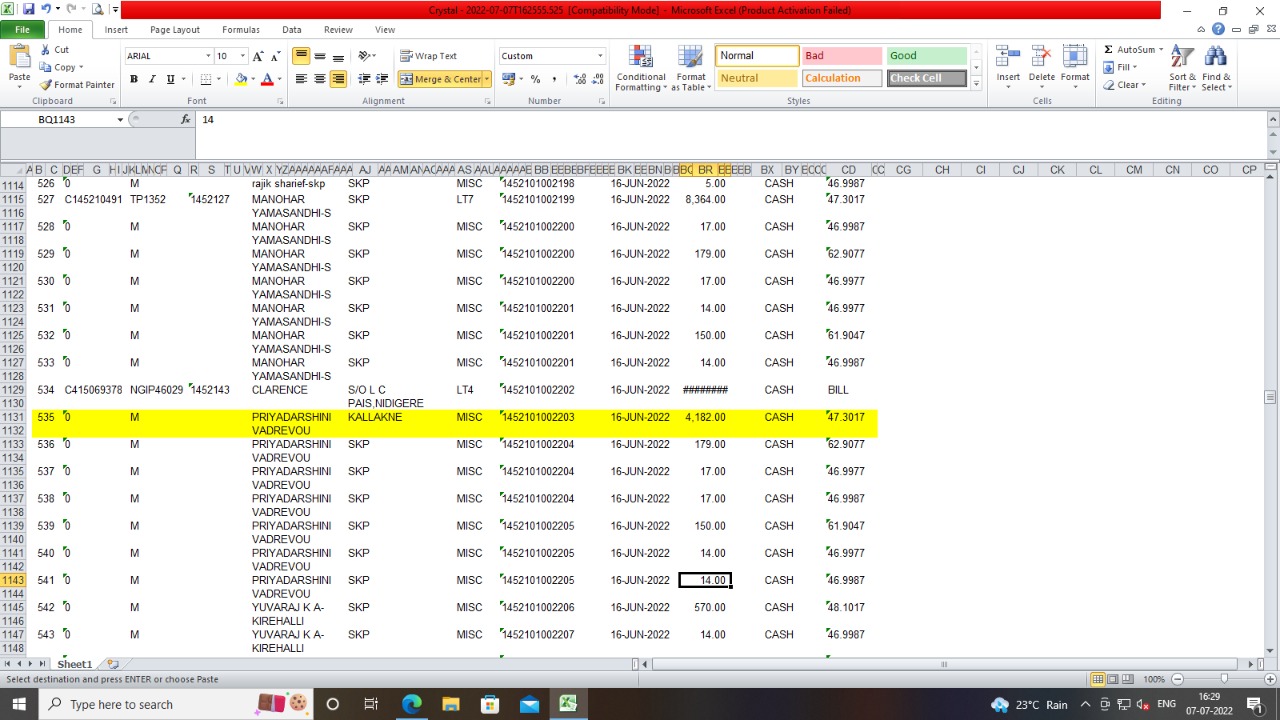The height and width of the screenshot is (720, 1280).
Task: Click Decrease Decimal icon
Action: [x=597, y=79]
